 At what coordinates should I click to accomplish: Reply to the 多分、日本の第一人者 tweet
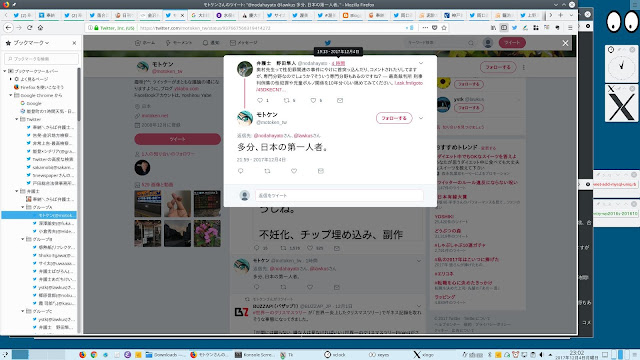click(240, 171)
